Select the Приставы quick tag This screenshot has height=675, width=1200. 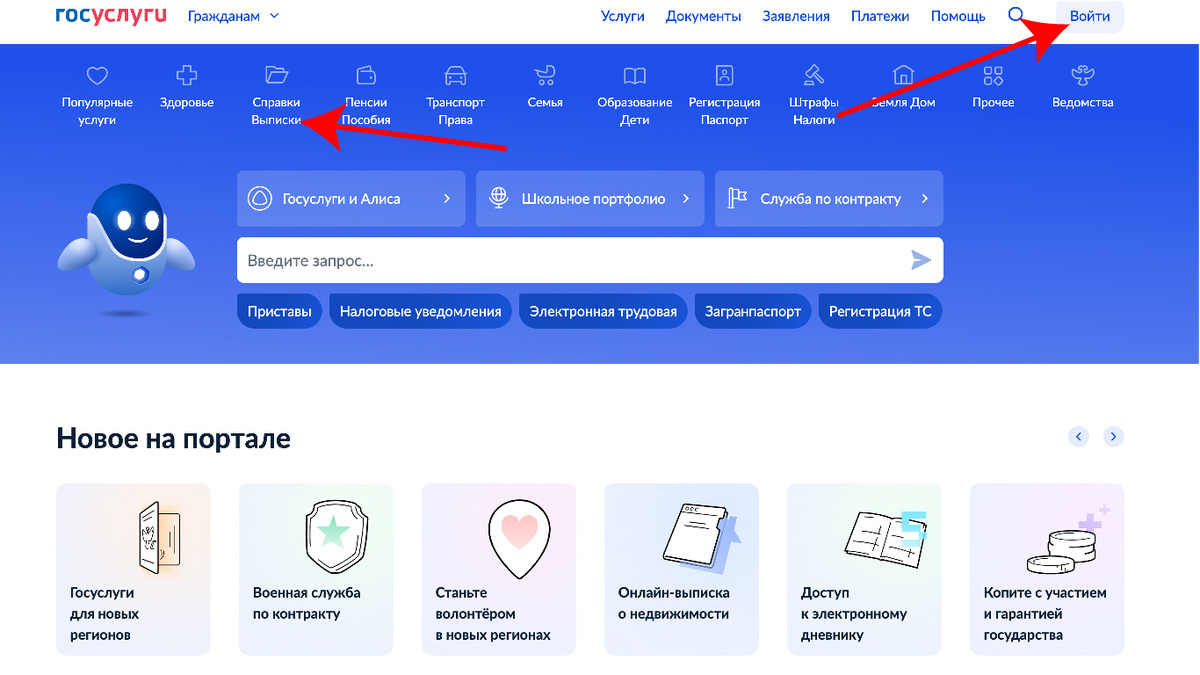[280, 311]
